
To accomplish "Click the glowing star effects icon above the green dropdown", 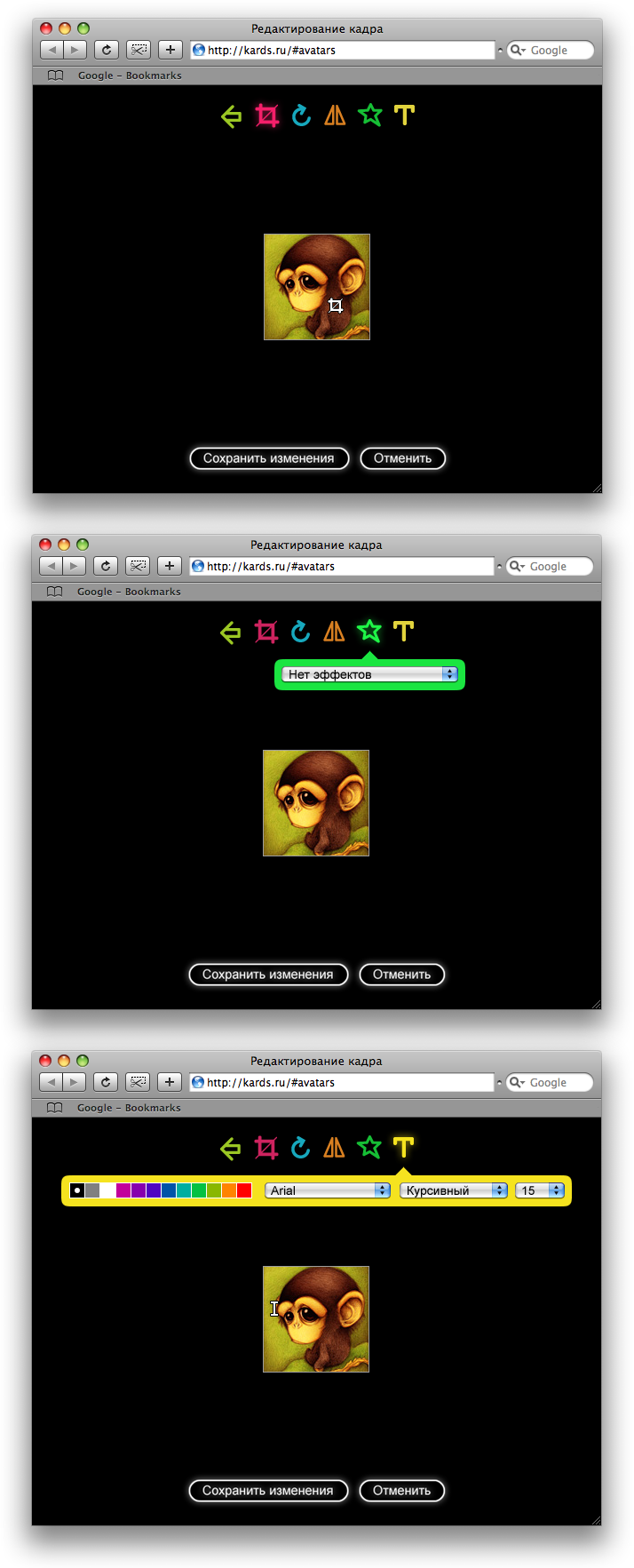I will pos(369,631).
